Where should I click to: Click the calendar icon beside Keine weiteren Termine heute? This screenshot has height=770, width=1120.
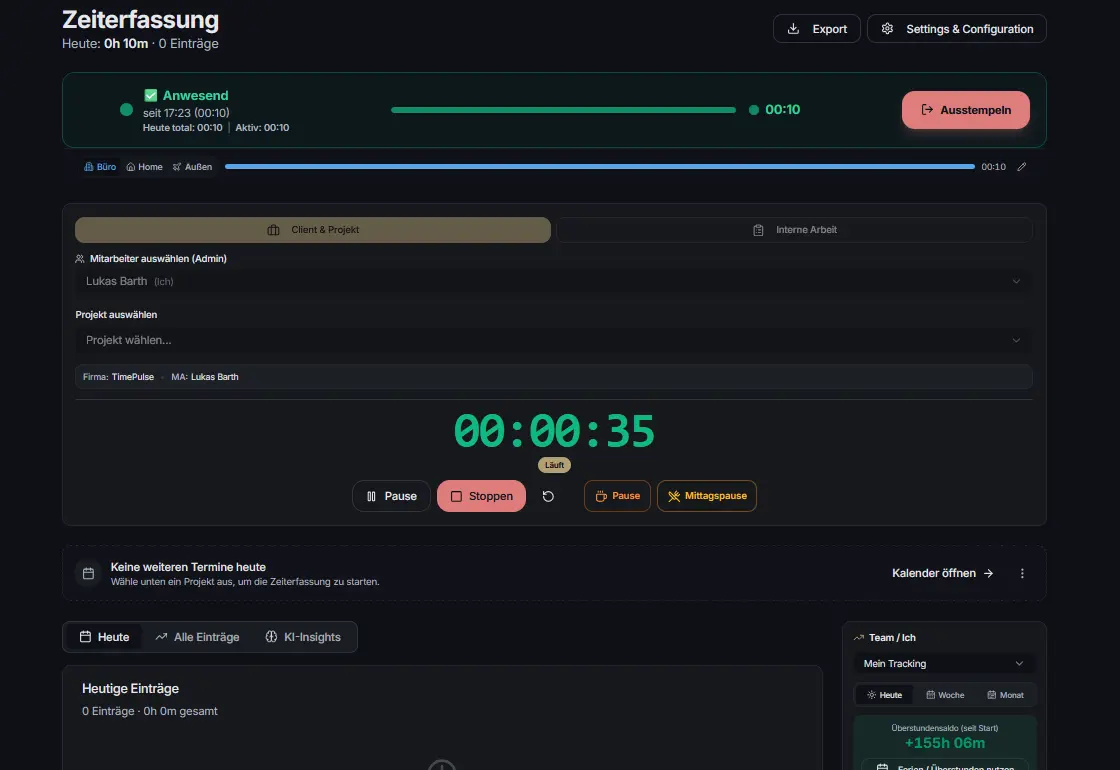point(89,574)
